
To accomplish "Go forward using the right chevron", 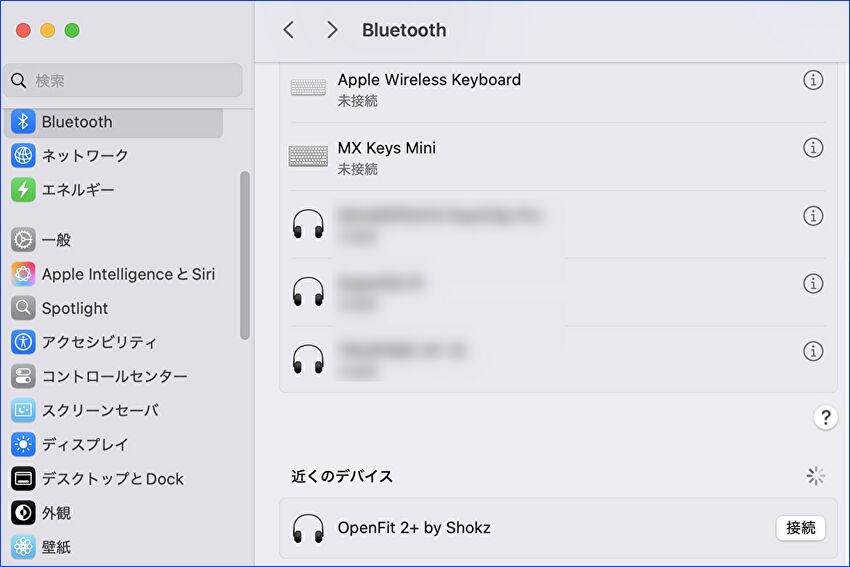I will [x=332, y=30].
